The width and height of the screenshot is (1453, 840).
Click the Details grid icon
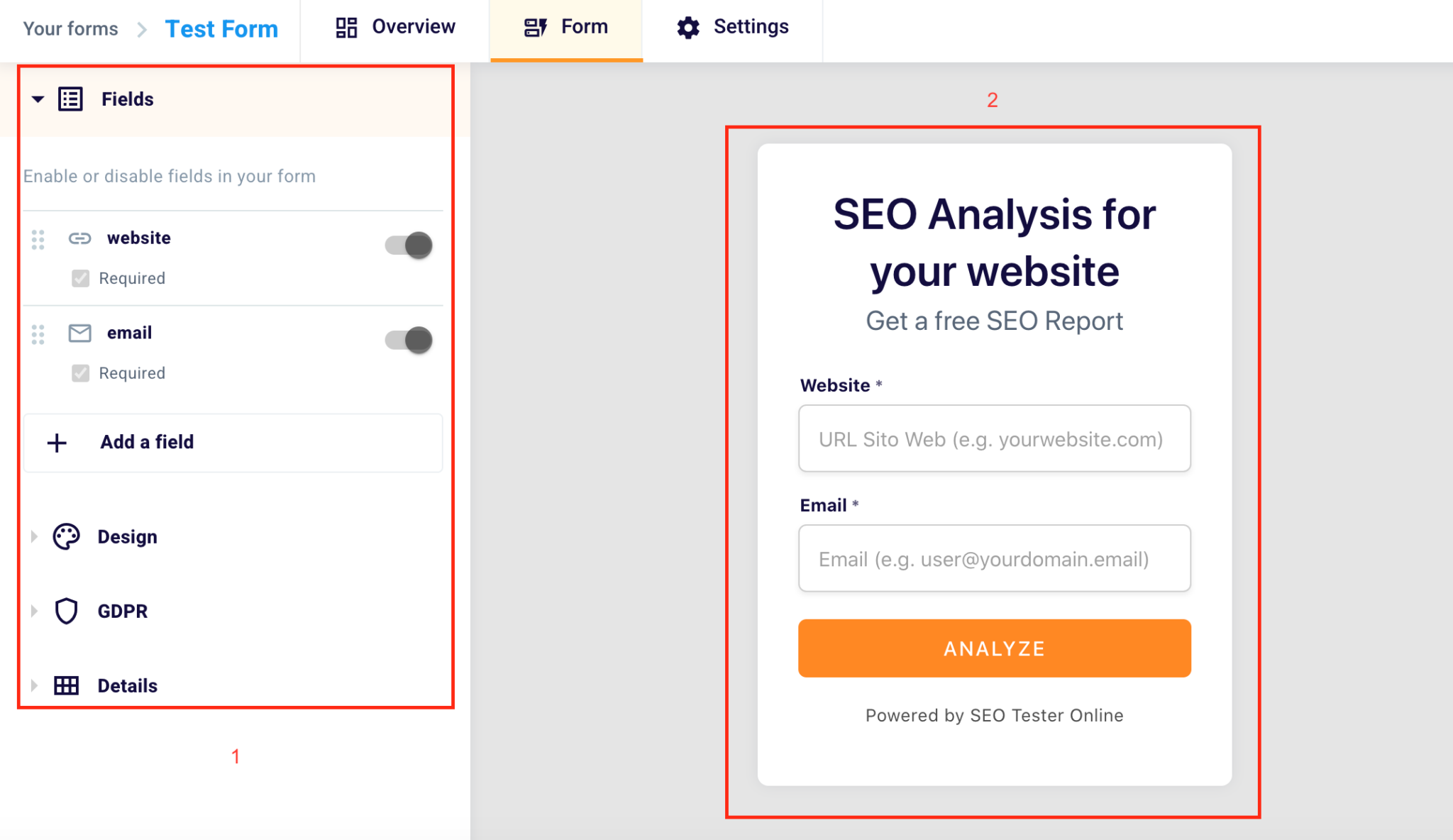coord(66,685)
